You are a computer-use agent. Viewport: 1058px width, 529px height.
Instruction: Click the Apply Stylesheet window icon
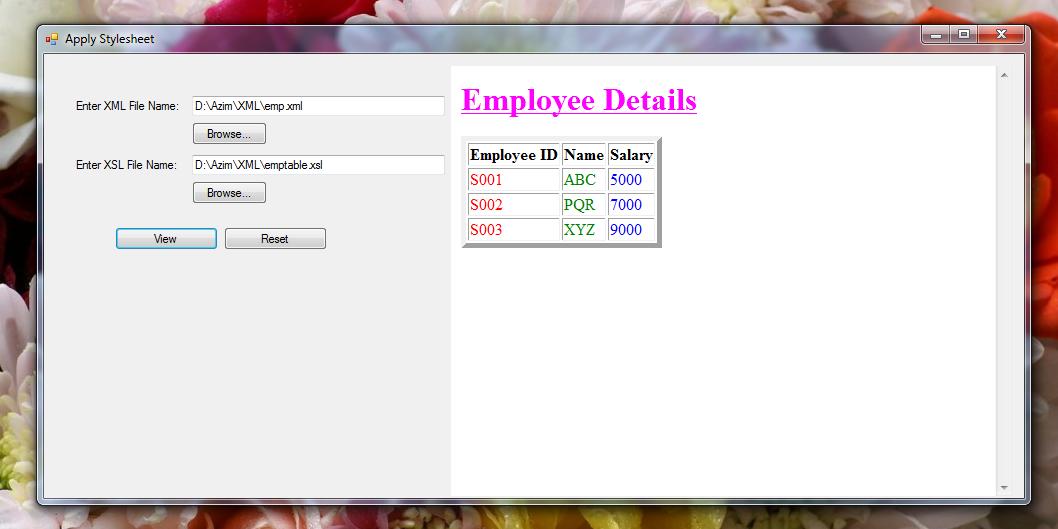pos(51,39)
